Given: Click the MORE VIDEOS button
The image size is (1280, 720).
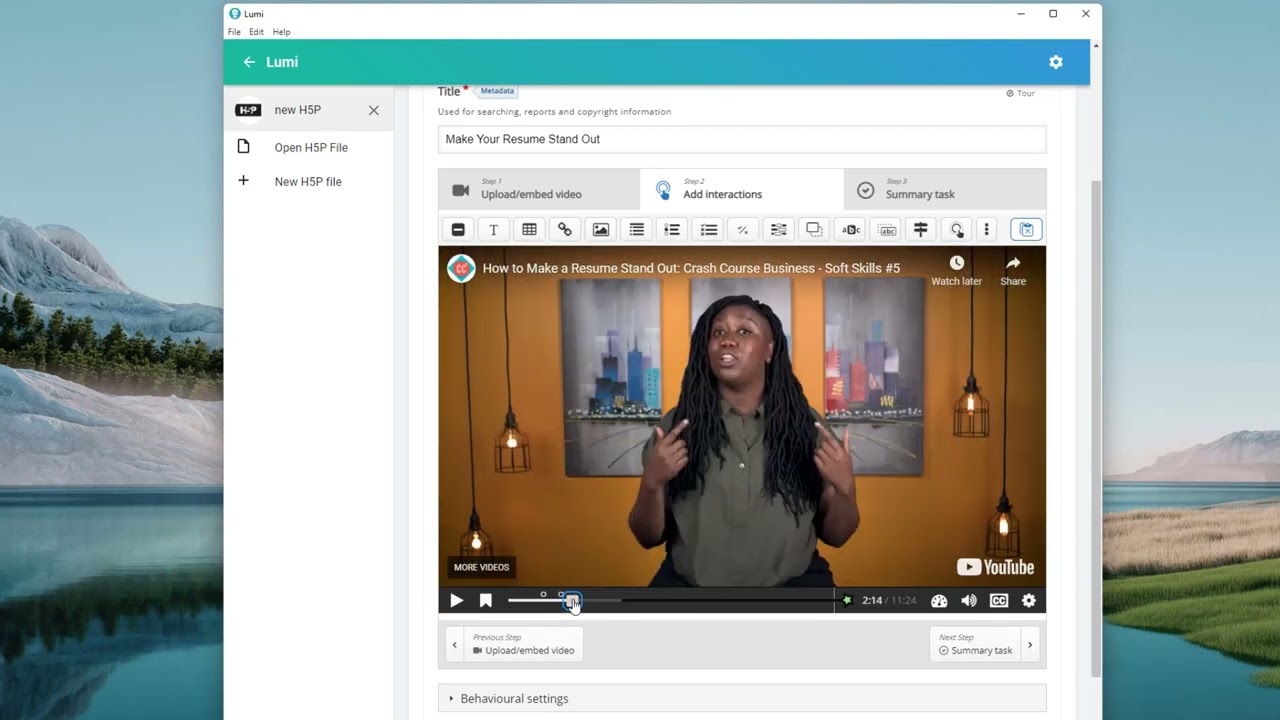Looking at the screenshot, I should (482, 567).
